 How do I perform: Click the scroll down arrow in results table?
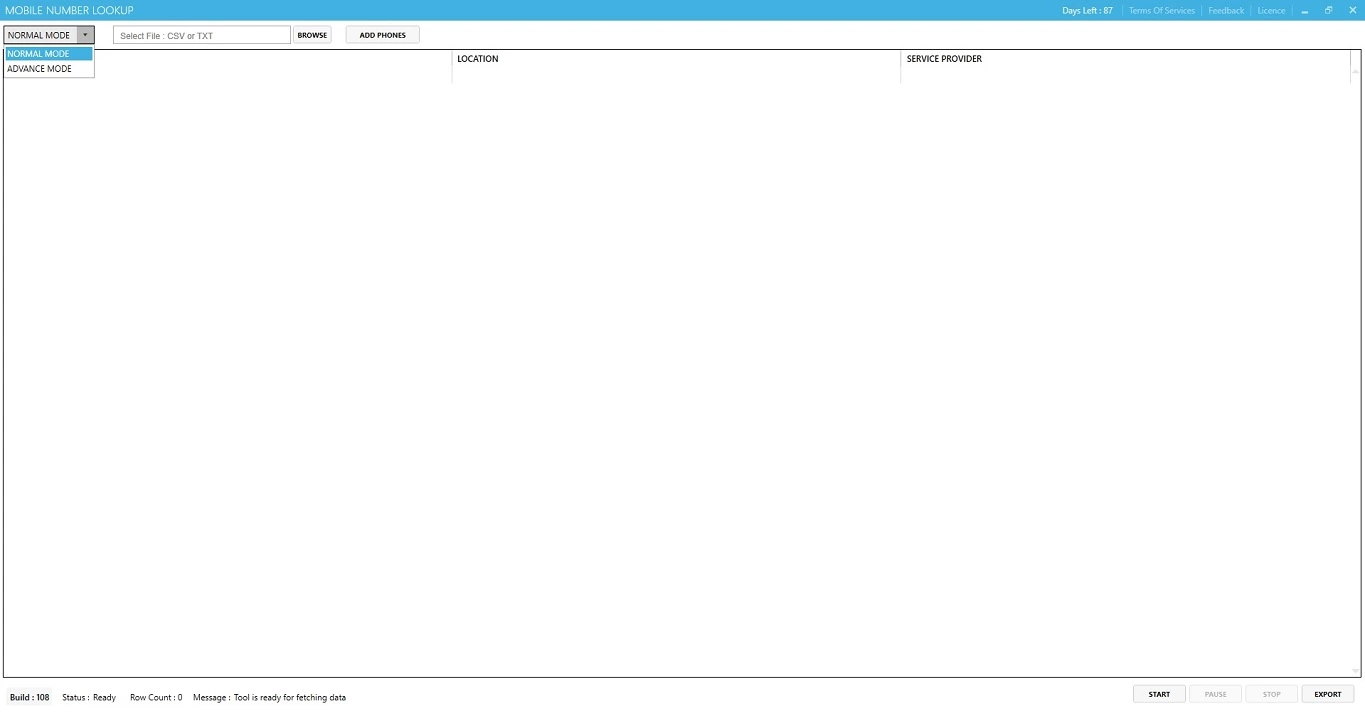click(x=1356, y=671)
